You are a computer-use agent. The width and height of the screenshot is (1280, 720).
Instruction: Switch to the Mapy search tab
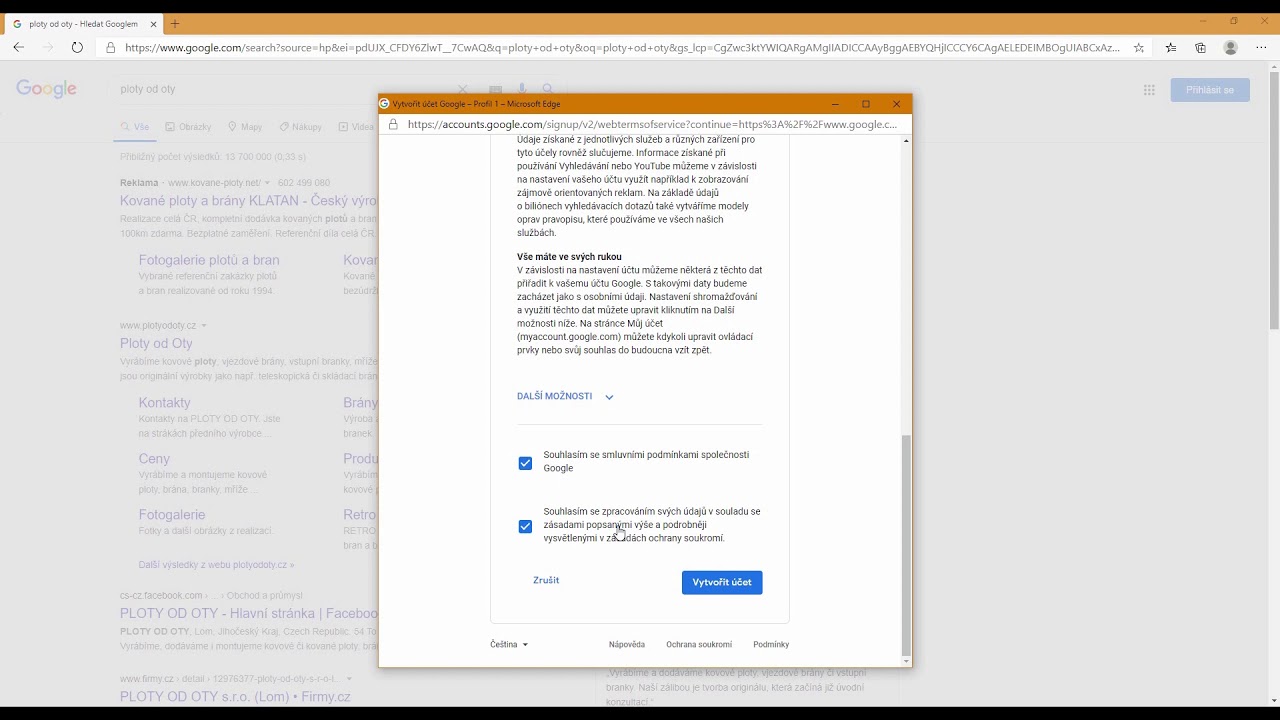coord(244,127)
